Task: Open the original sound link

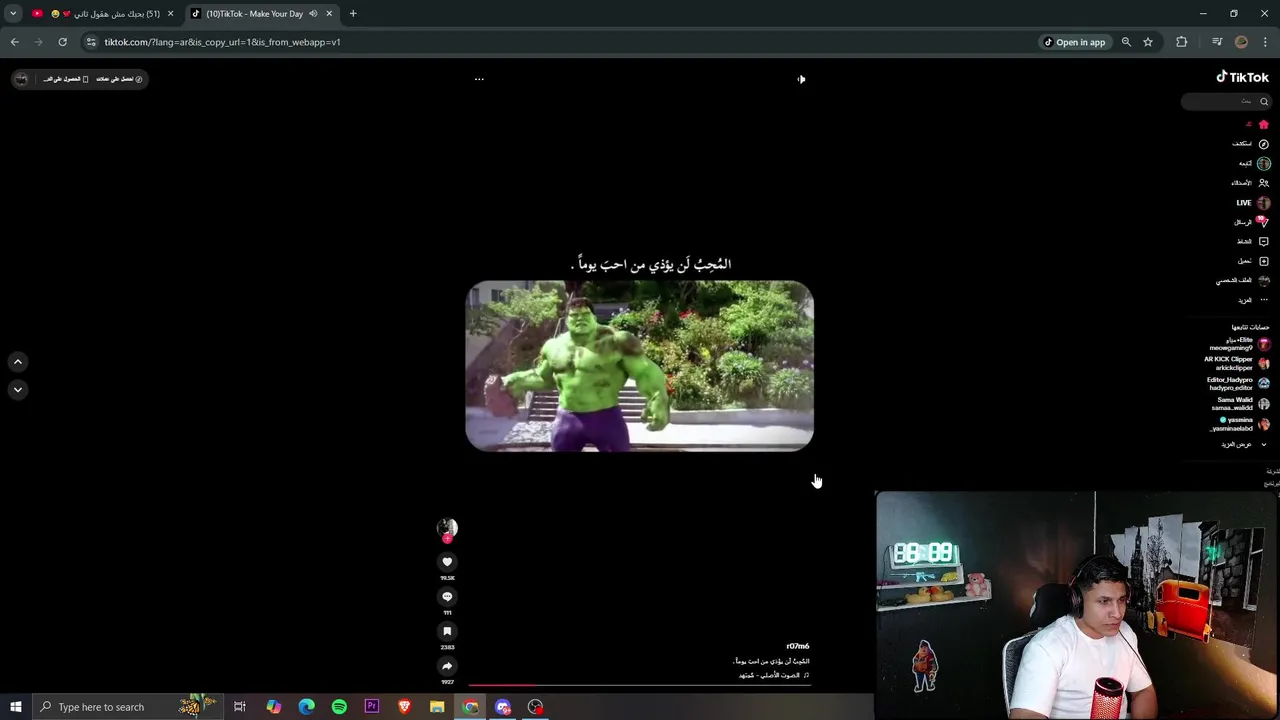Action: pyautogui.click(x=774, y=675)
